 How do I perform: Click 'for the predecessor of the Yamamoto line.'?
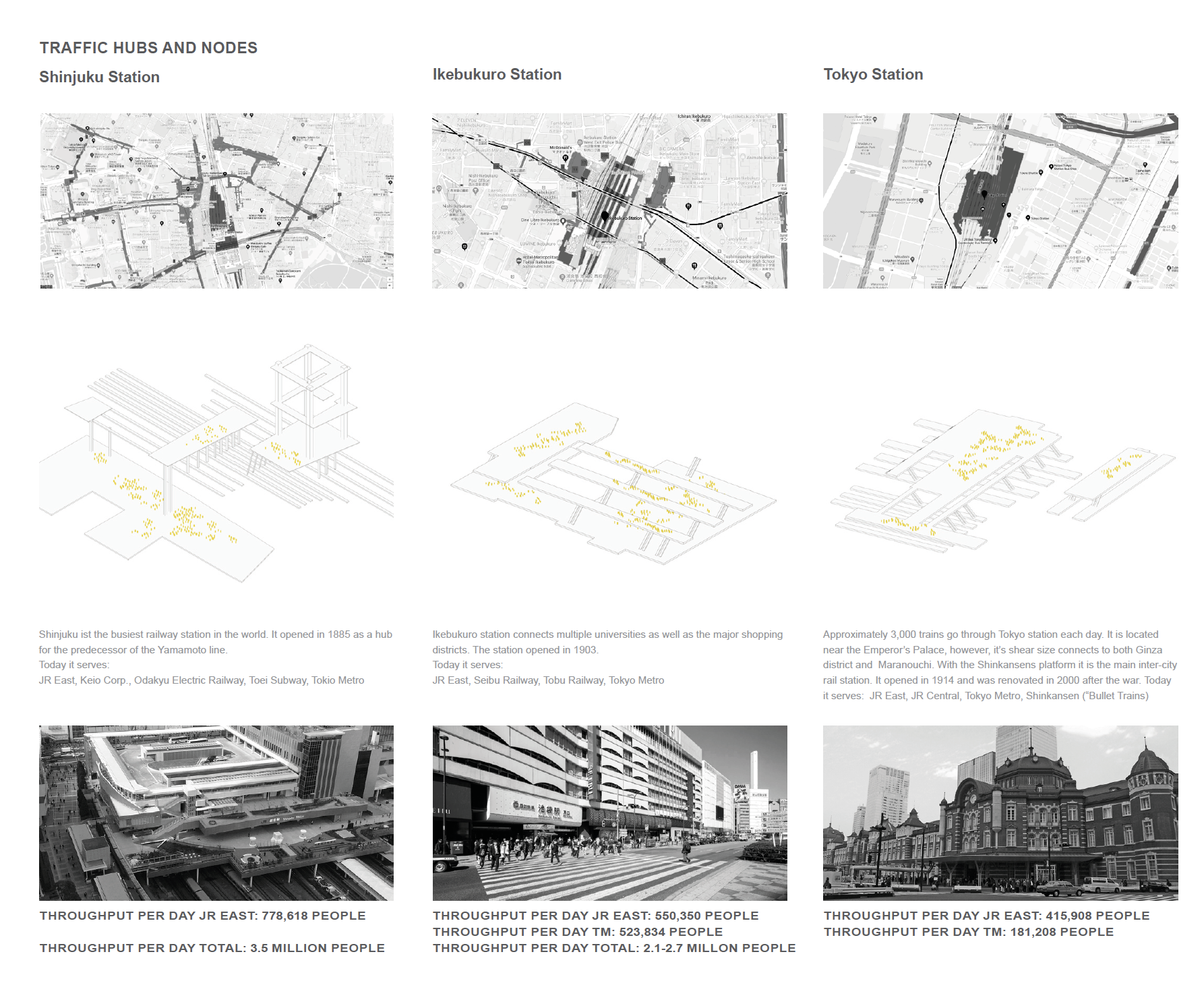[133, 650]
